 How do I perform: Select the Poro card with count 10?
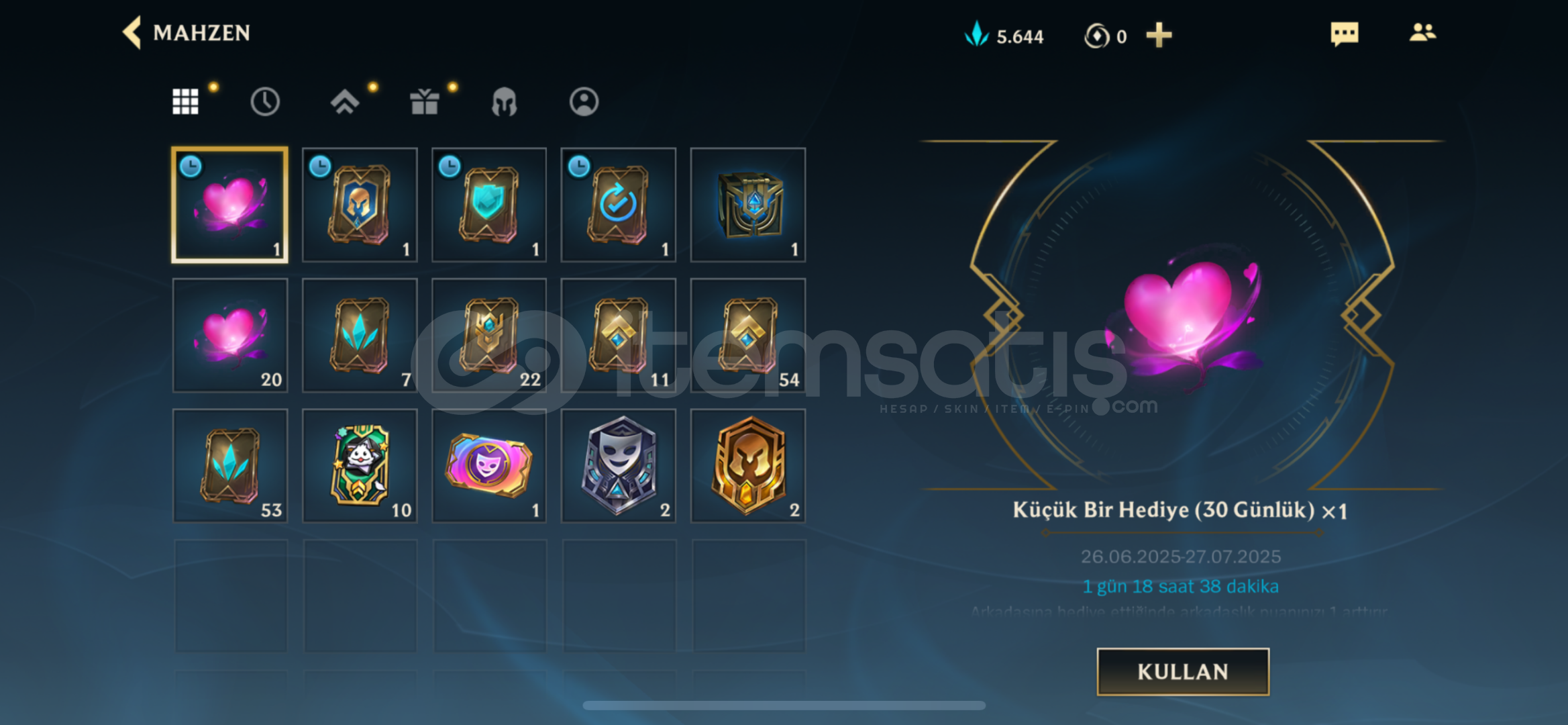[360, 465]
